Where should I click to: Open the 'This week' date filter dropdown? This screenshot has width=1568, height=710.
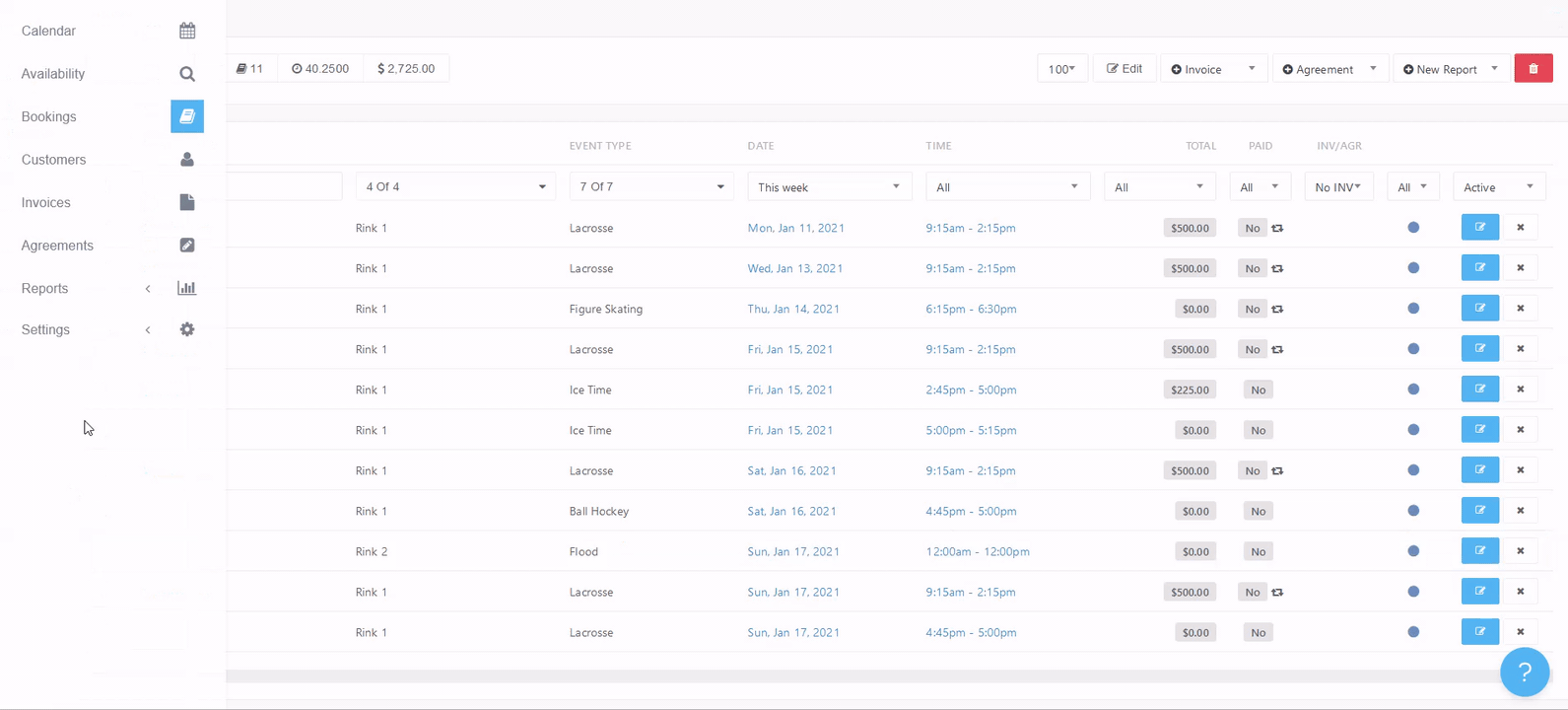[829, 187]
